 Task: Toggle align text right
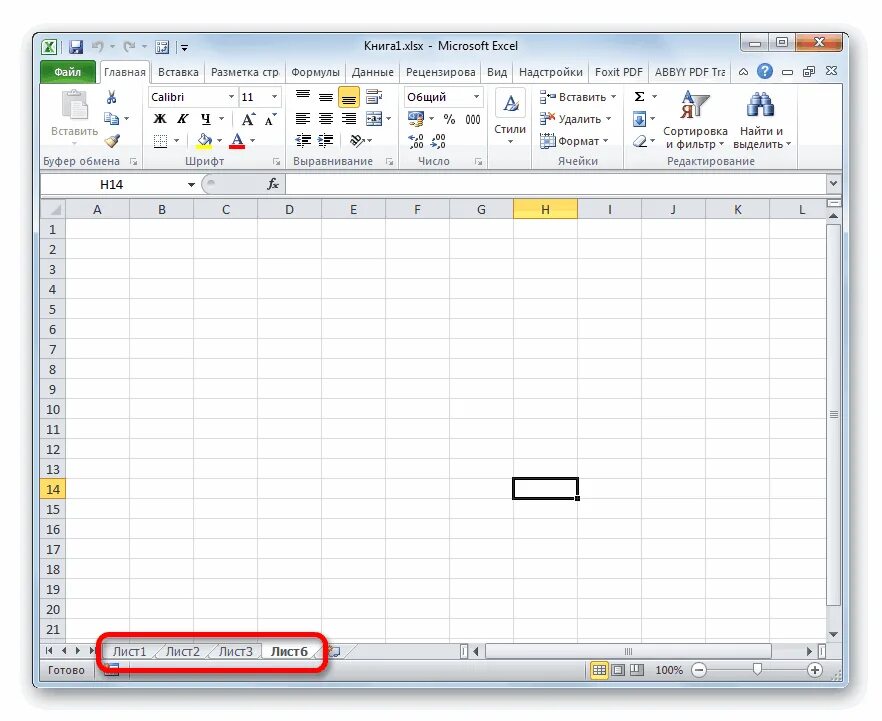pyautogui.click(x=349, y=119)
